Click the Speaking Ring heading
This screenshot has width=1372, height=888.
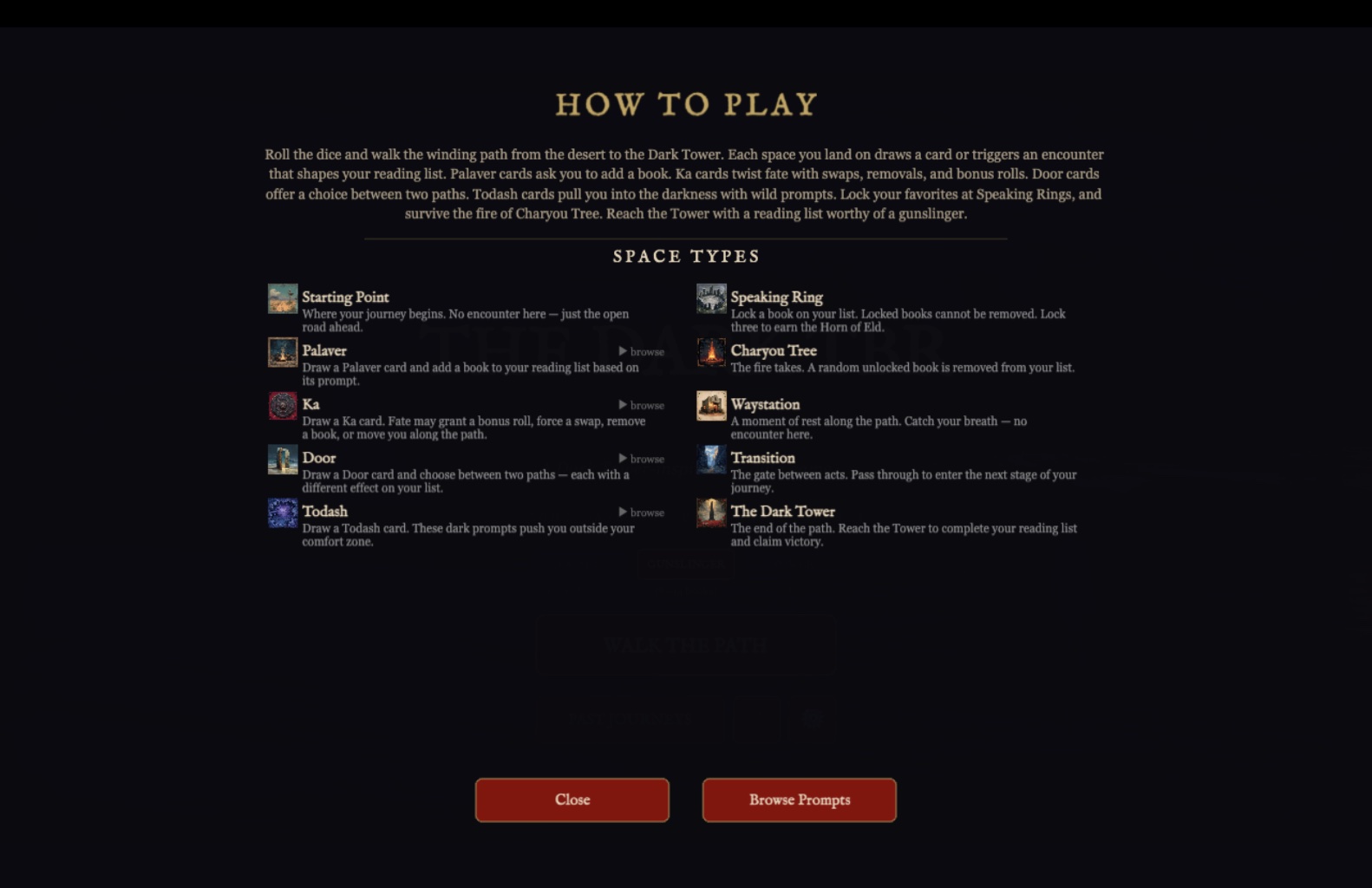tap(776, 297)
